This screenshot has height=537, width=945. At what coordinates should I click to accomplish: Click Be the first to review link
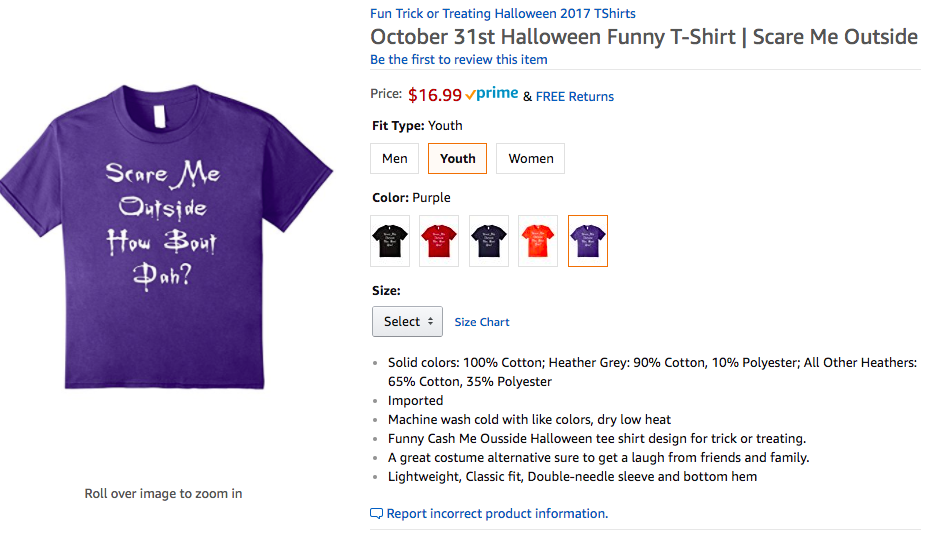point(459,60)
